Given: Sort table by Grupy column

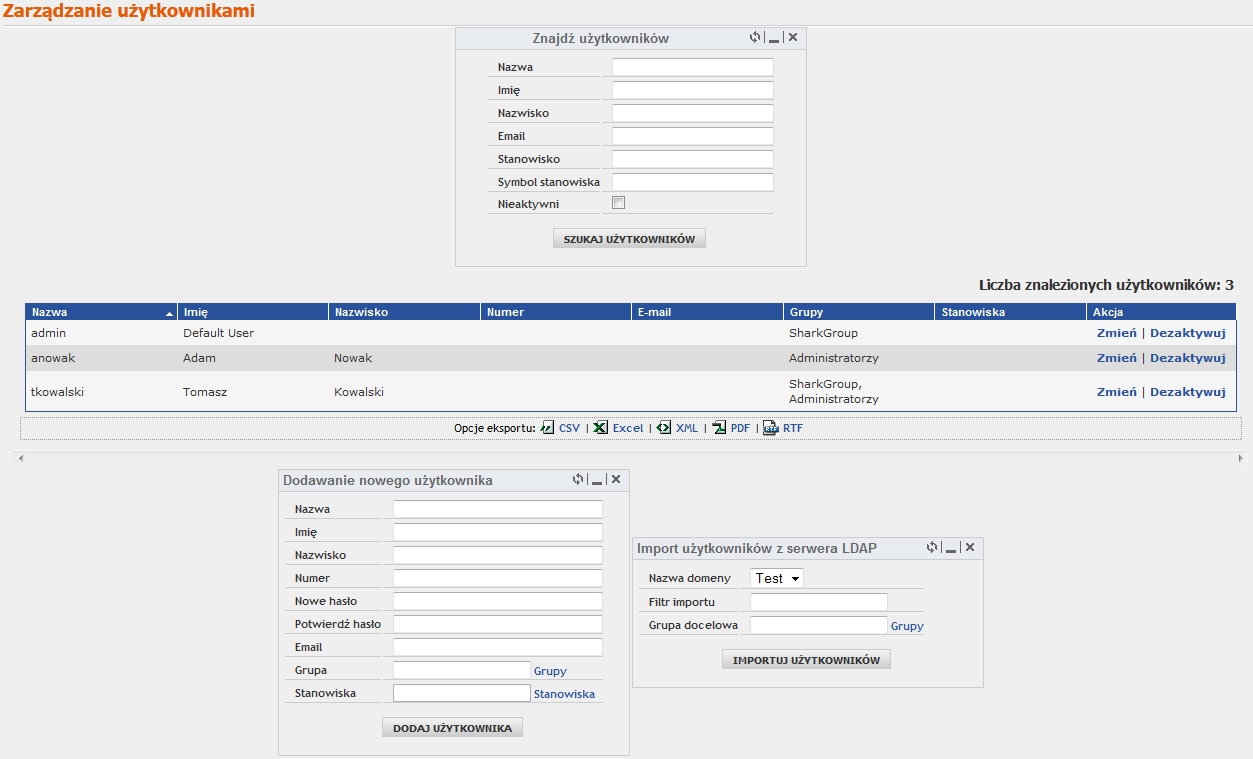Looking at the screenshot, I should [858, 312].
